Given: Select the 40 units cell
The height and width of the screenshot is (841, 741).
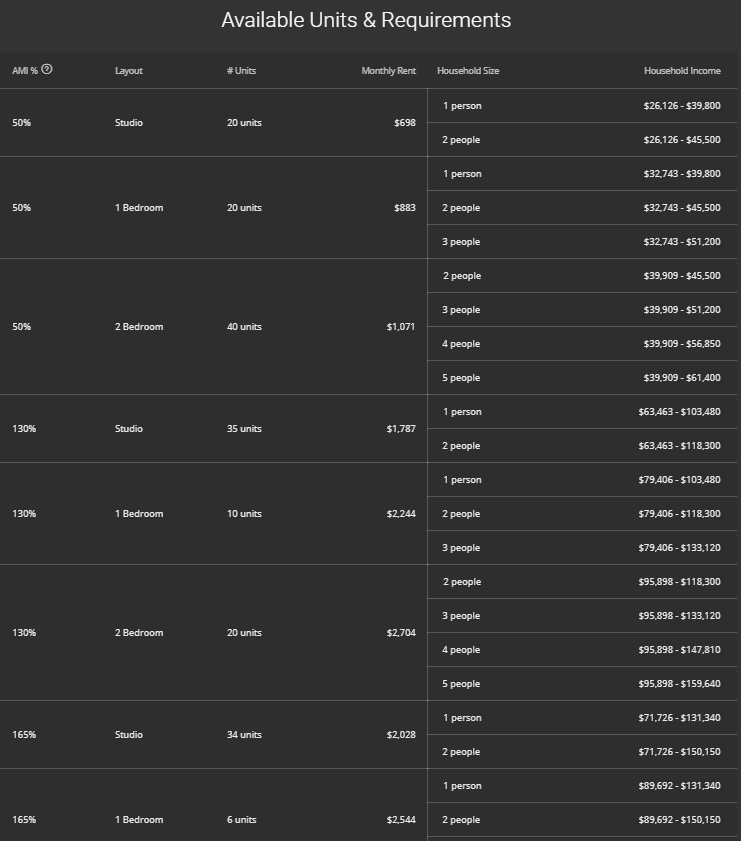Looking at the screenshot, I should click(x=244, y=327).
